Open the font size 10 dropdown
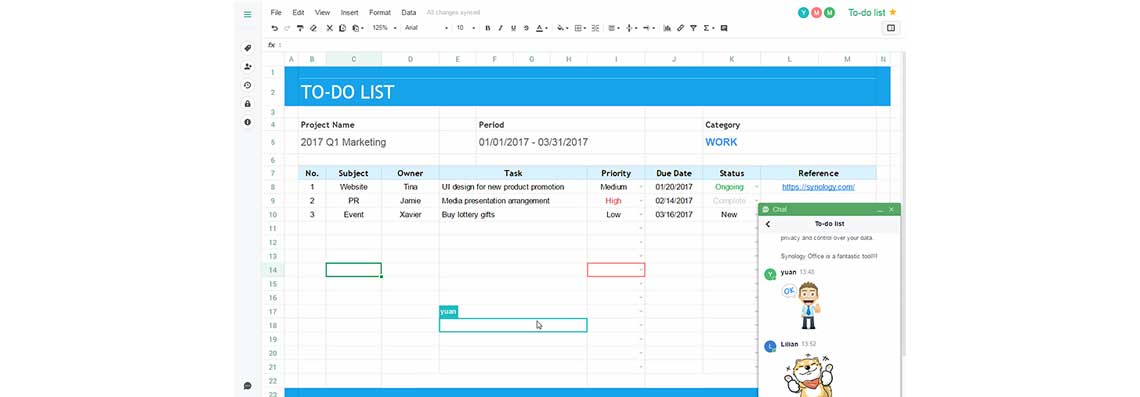The image size is (1140, 397). pyautogui.click(x=466, y=28)
